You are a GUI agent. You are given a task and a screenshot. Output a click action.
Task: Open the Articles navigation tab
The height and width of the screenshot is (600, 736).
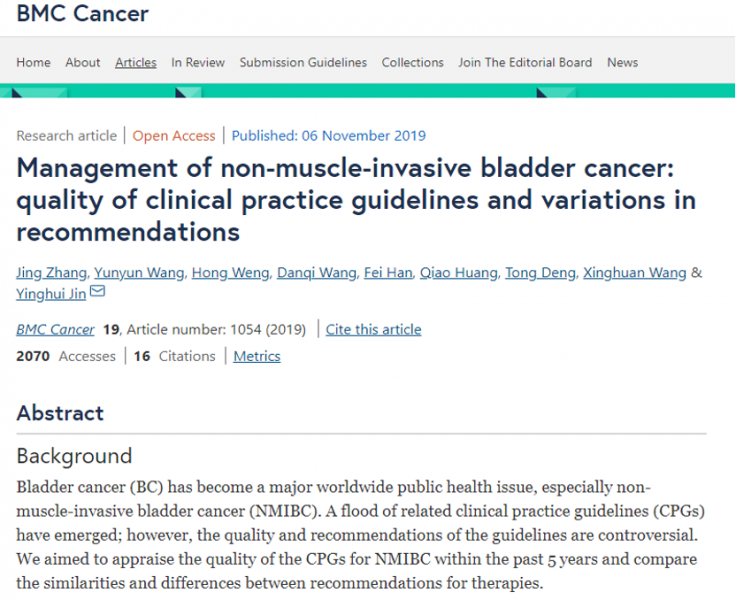click(x=136, y=62)
